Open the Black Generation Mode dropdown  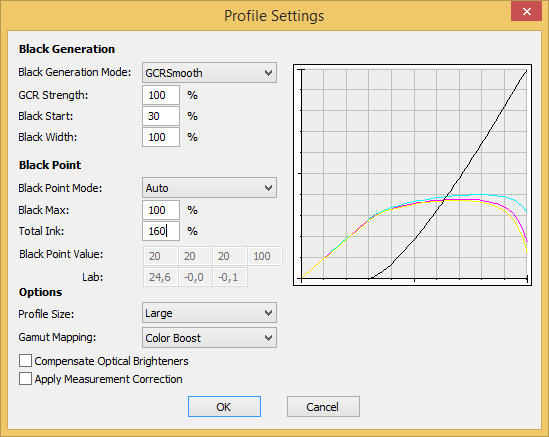tap(209, 72)
